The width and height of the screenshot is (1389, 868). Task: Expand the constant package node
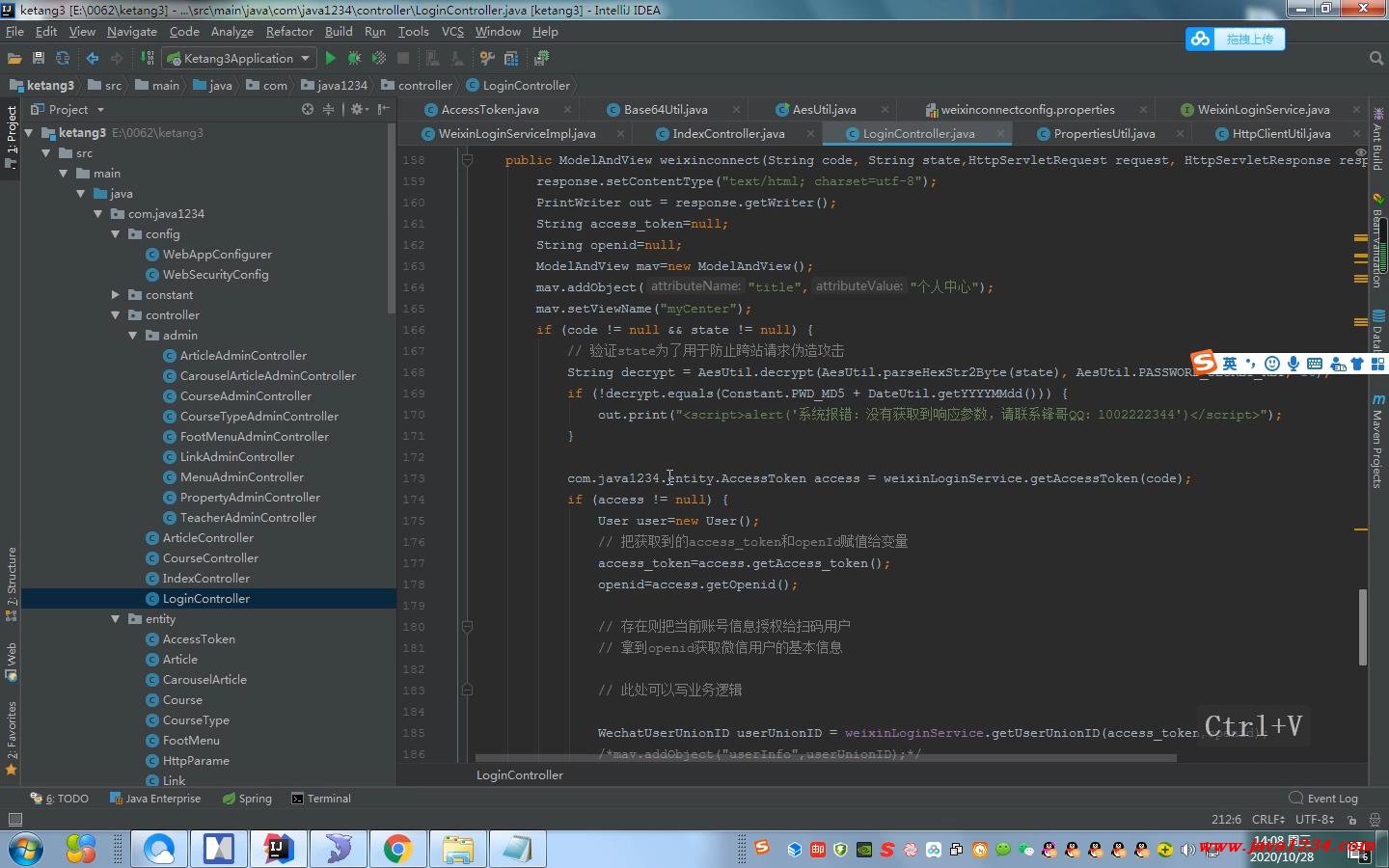[x=116, y=295]
